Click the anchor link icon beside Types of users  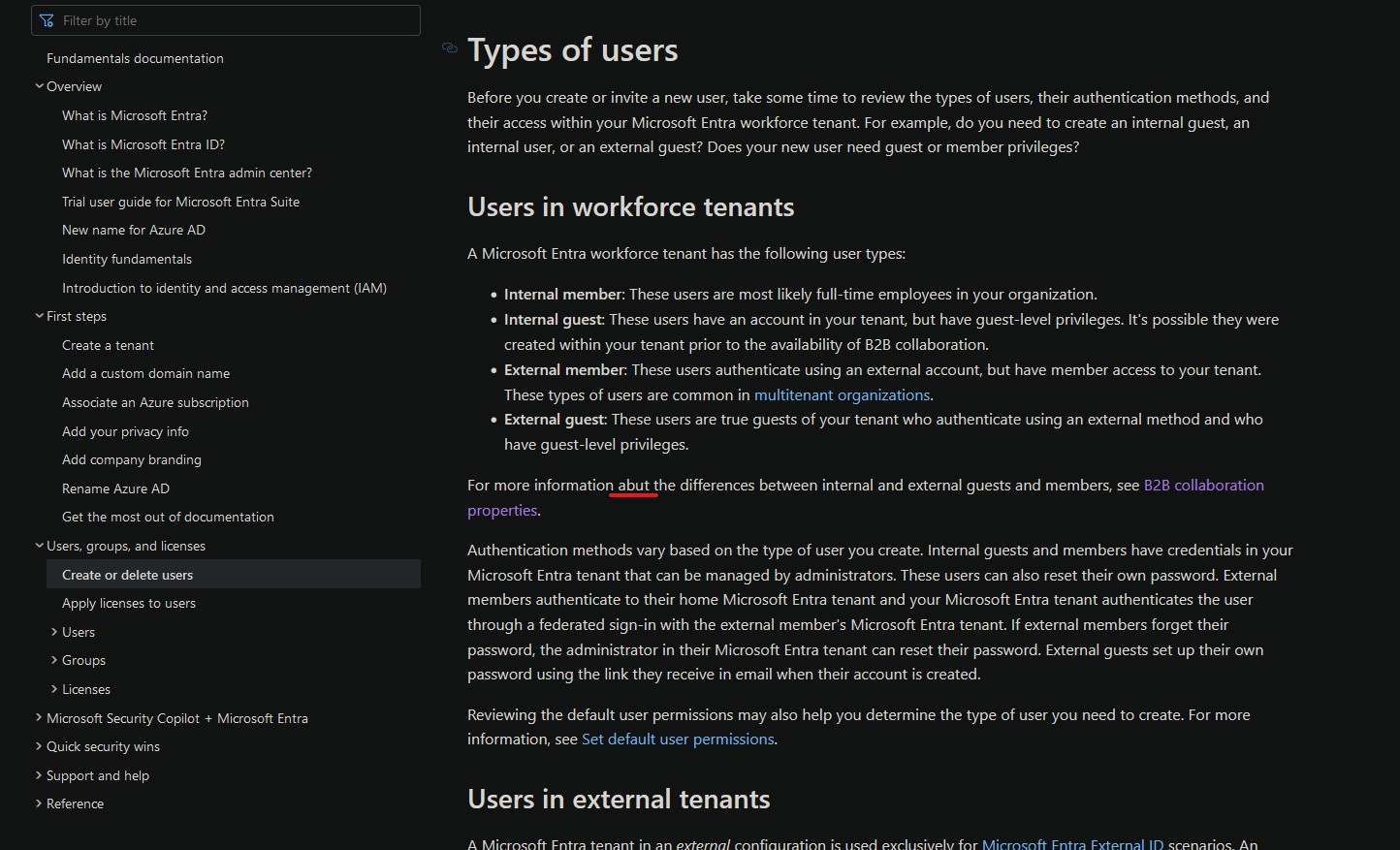(450, 47)
